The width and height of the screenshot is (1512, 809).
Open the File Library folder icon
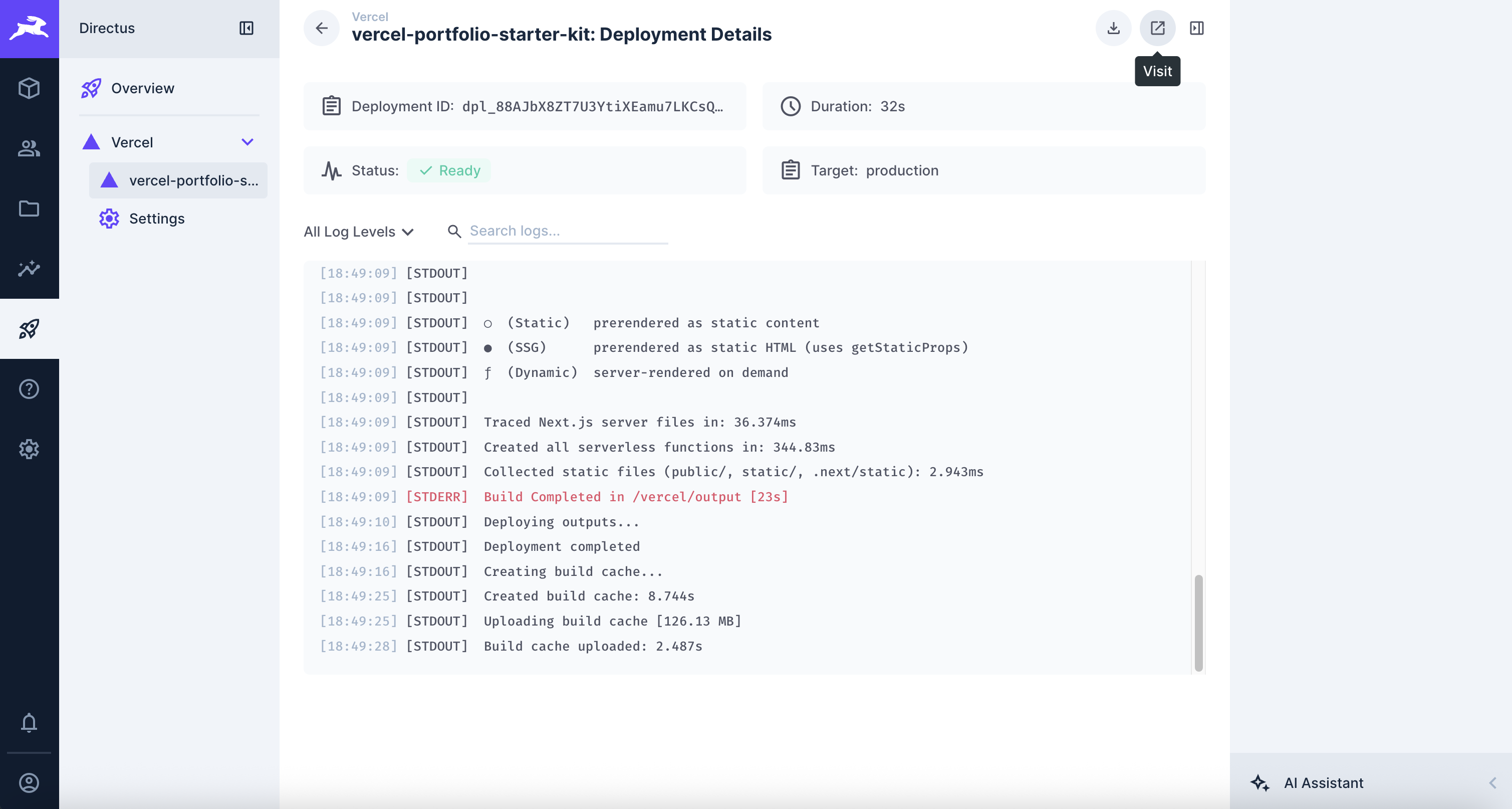click(29, 209)
